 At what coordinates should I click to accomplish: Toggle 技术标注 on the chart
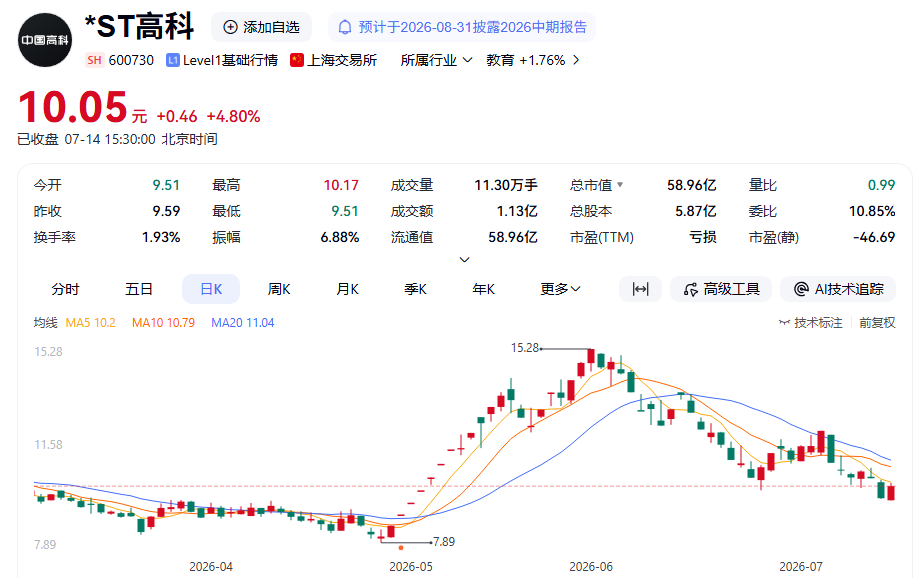point(811,322)
